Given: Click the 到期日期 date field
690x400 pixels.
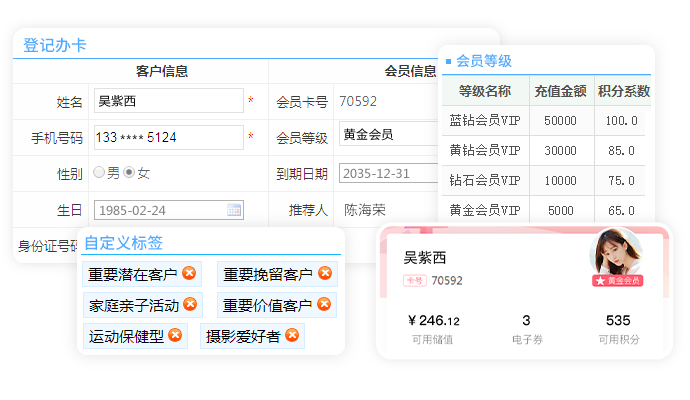Looking at the screenshot, I should 388,173.
